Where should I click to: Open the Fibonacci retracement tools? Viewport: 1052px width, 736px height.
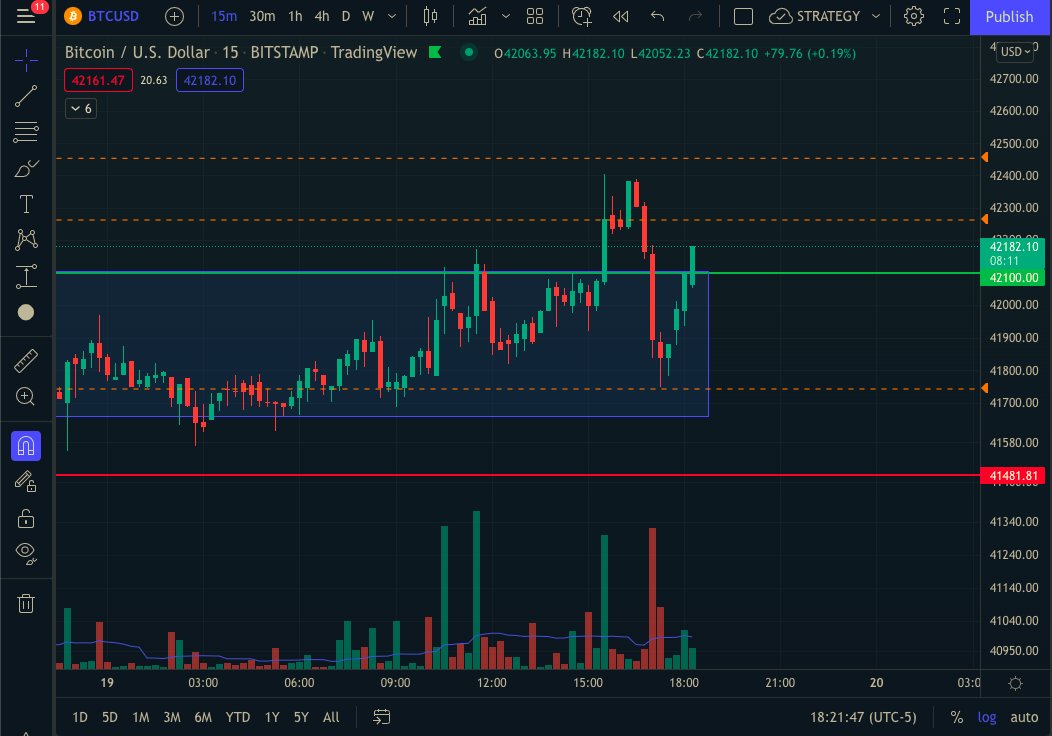click(26, 132)
